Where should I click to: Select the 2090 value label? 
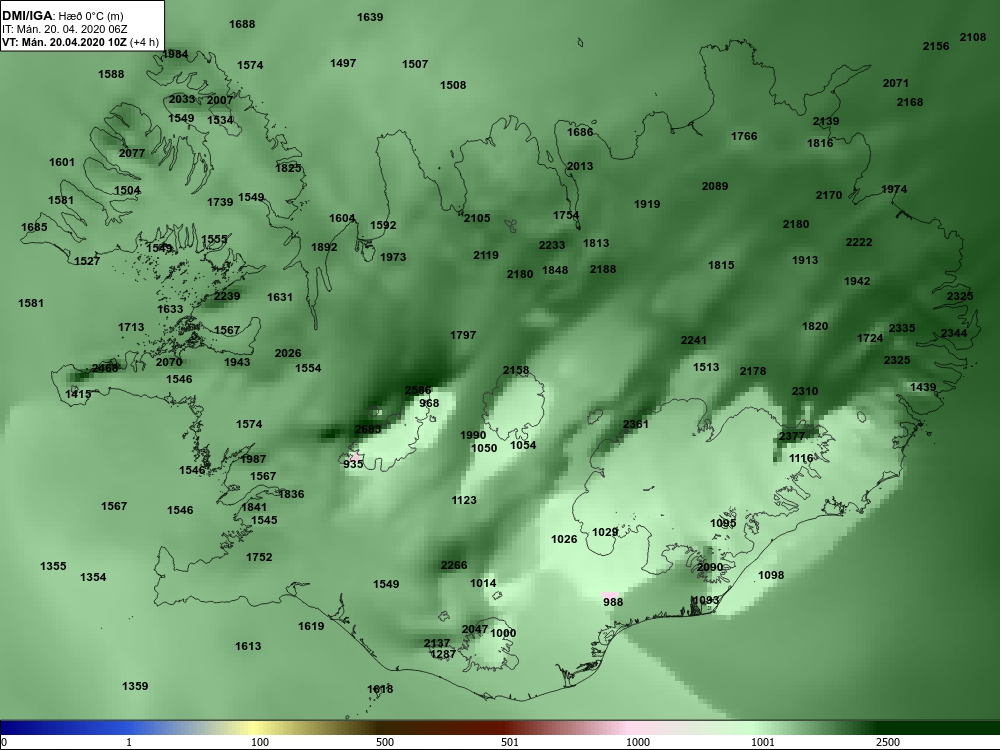(x=710, y=567)
